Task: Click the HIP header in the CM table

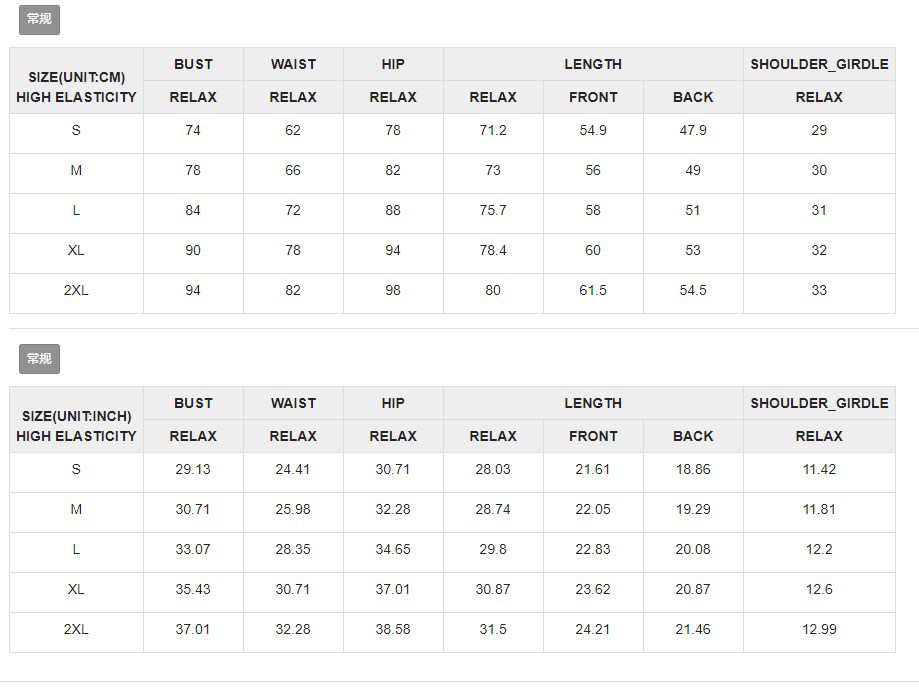Action: (x=393, y=64)
